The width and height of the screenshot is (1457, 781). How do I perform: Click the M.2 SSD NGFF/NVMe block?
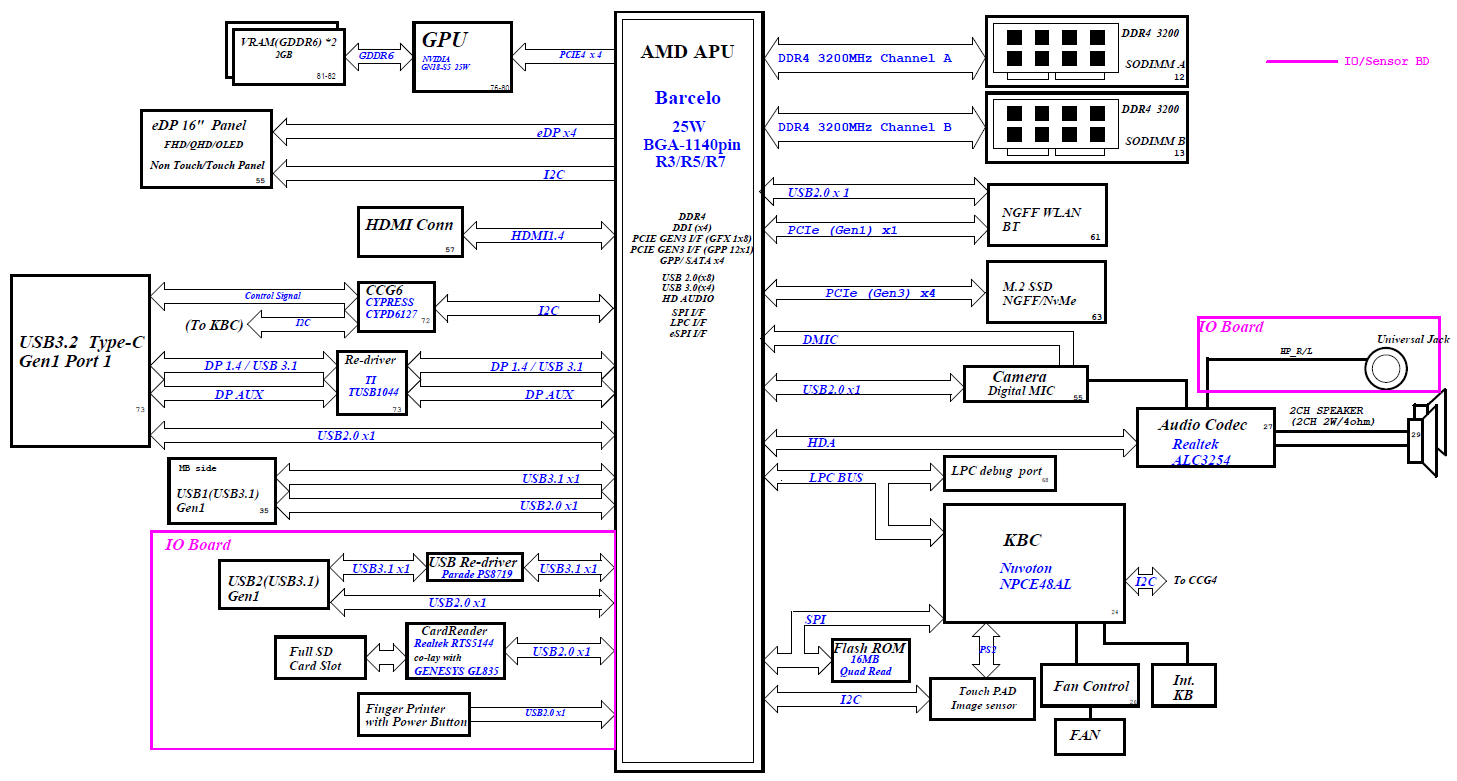click(1046, 292)
